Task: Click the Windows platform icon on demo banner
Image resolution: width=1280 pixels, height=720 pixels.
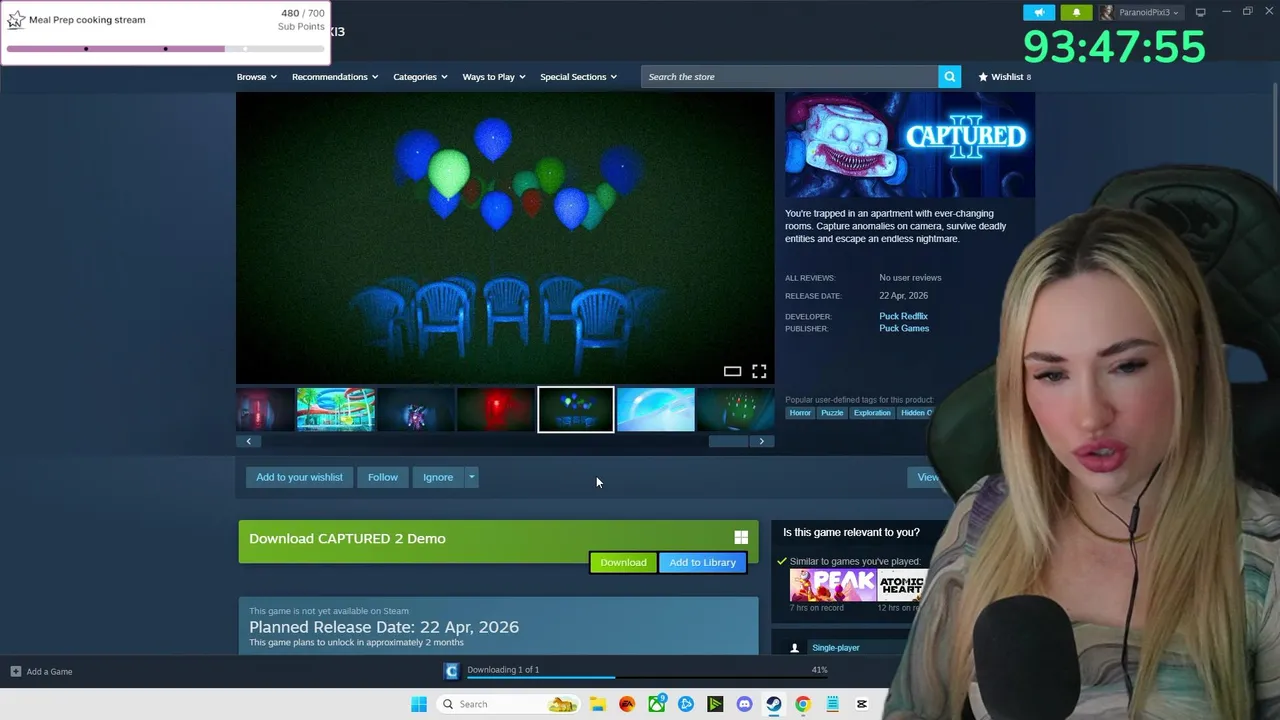Action: tap(741, 538)
